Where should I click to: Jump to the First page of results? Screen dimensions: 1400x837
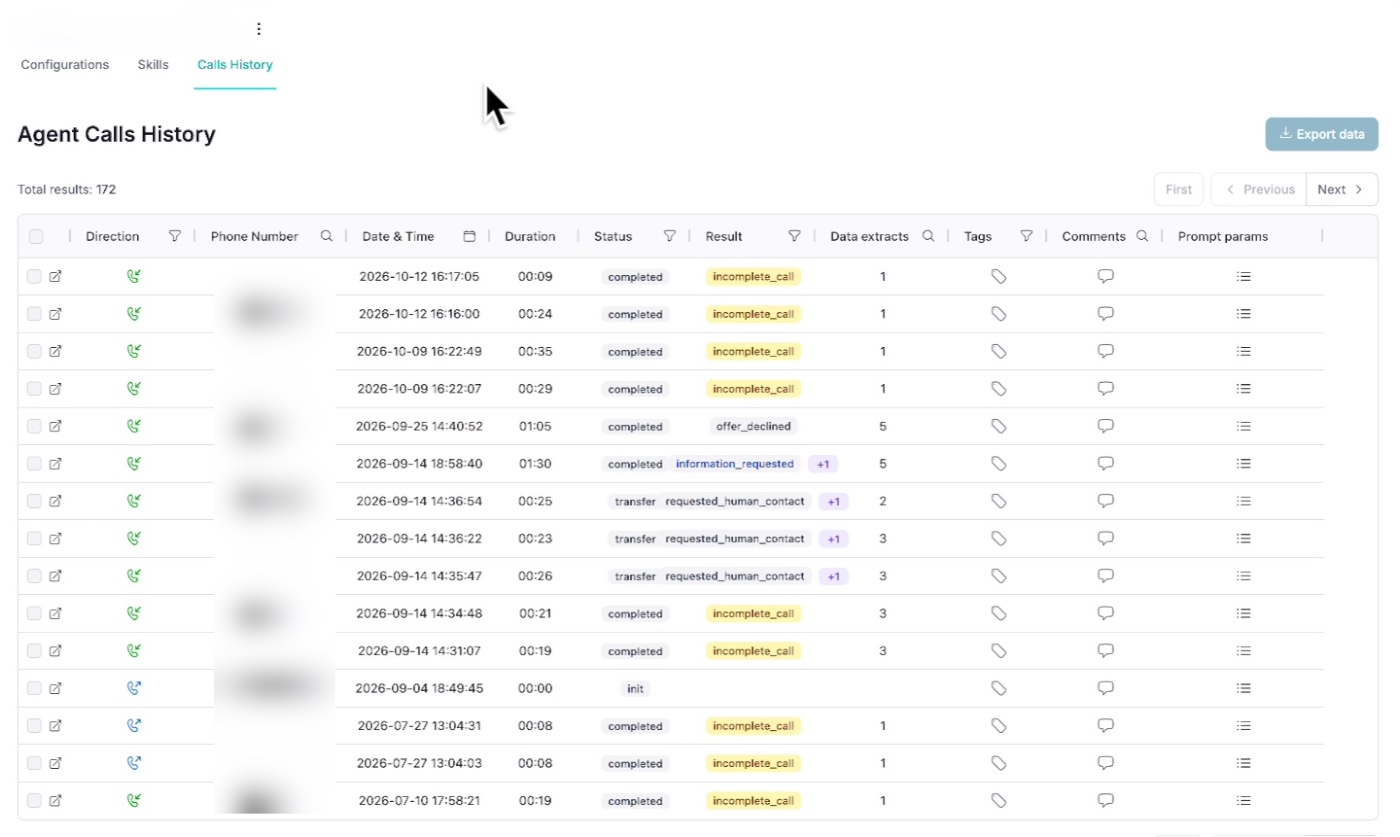tap(1179, 189)
